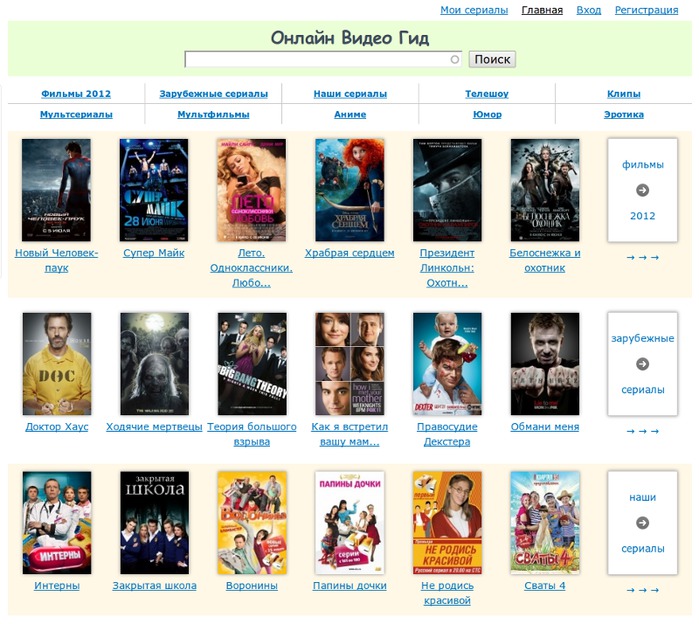Click the Папины дочки title link
The height and width of the screenshot is (624, 699).
tap(350, 586)
